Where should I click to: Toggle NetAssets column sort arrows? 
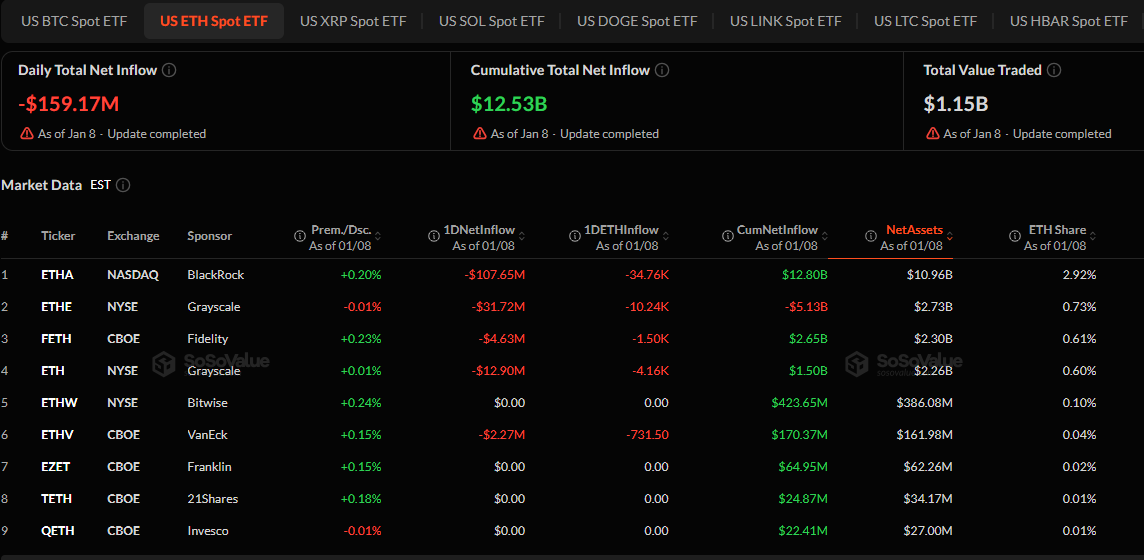(950, 237)
